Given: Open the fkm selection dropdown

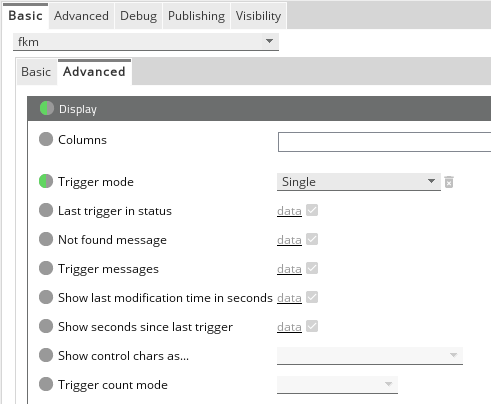Looking at the screenshot, I should coord(146,42).
